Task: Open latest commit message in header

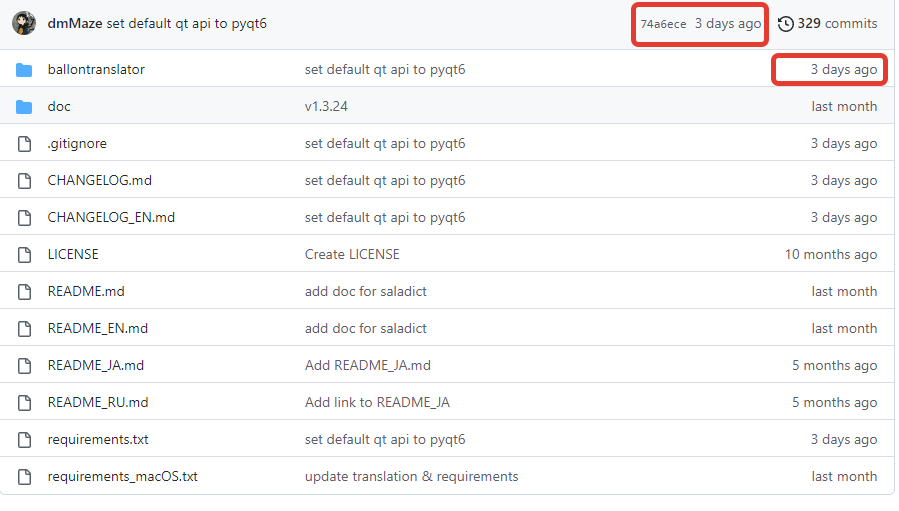Action: [186, 24]
